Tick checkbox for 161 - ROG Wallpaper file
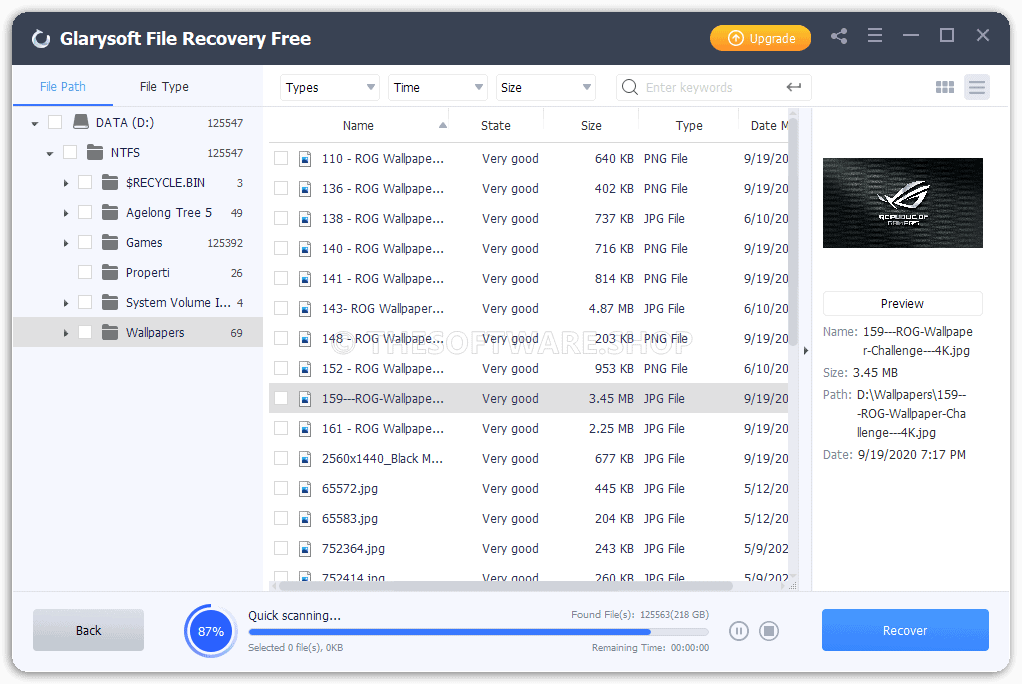This screenshot has width=1022, height=684. 281,428
